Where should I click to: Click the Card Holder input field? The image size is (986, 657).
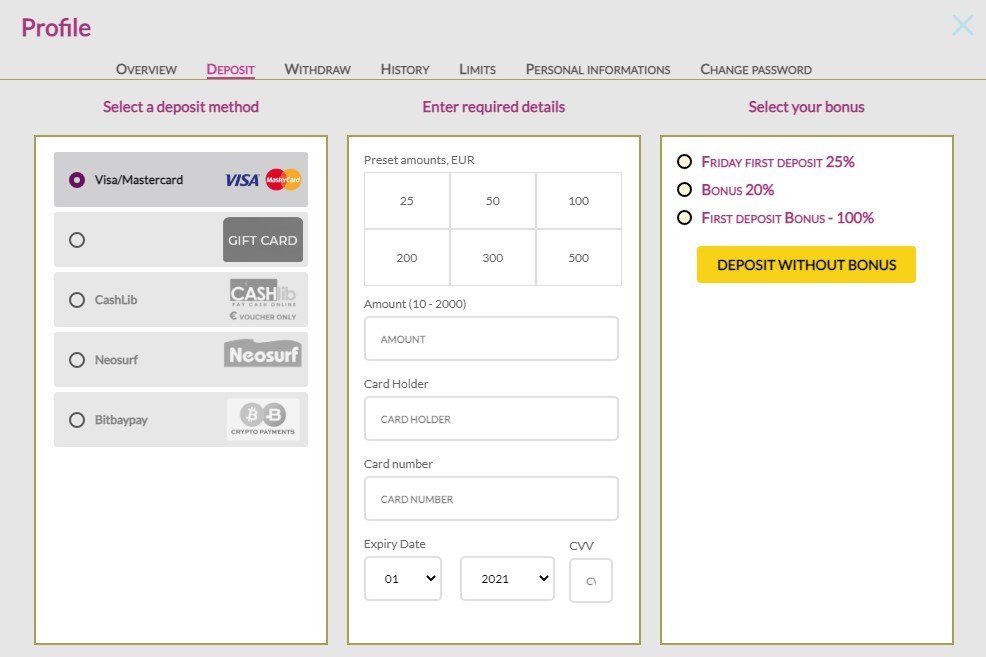[x=491, y=418]
